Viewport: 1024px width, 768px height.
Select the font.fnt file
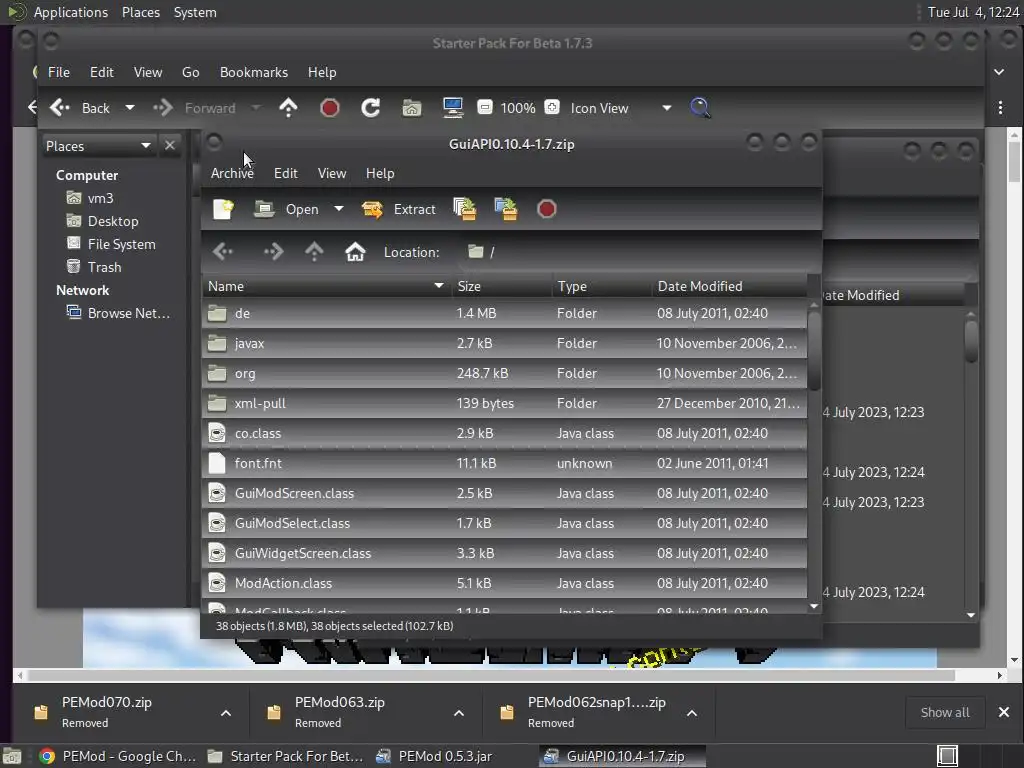[504, 464]
